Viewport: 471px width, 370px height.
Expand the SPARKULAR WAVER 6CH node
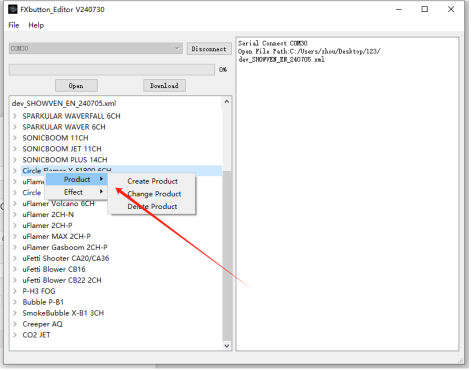click(x=15, y=127)
